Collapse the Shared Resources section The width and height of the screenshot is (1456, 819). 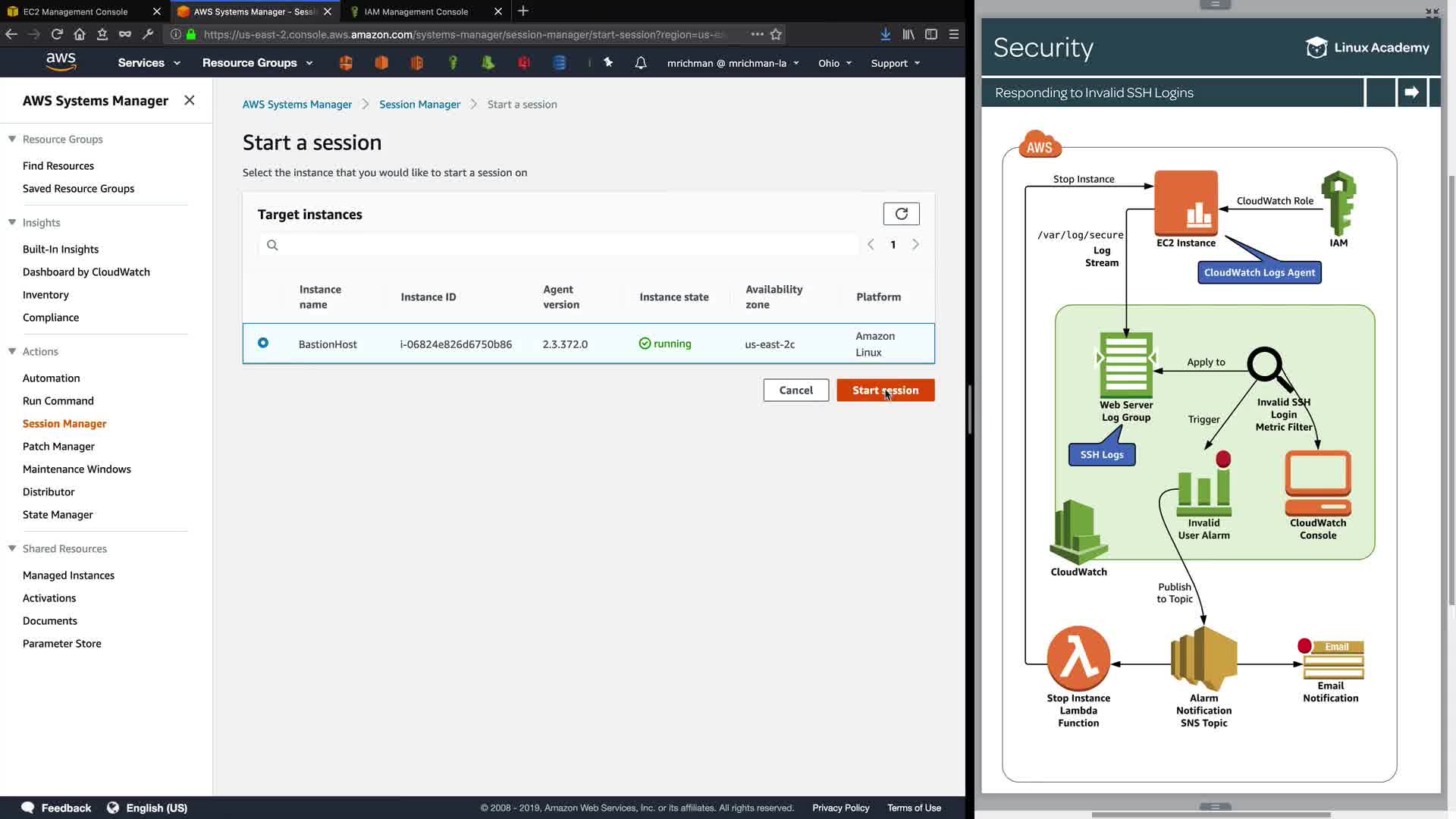pos(12,548)
